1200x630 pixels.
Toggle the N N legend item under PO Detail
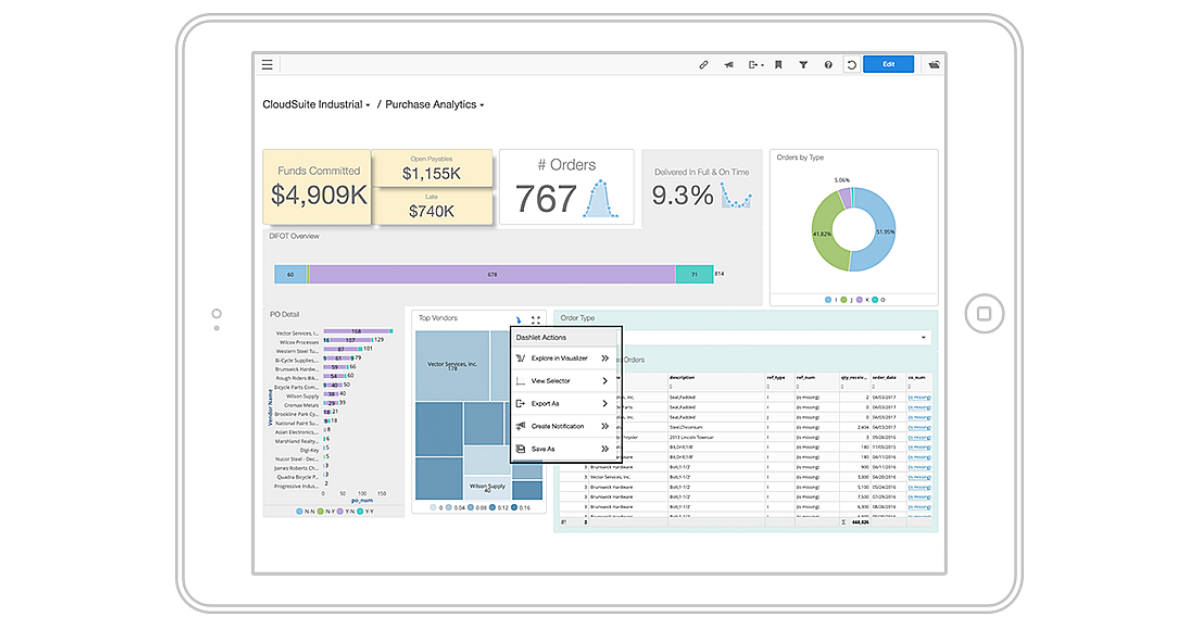(305, 511)
